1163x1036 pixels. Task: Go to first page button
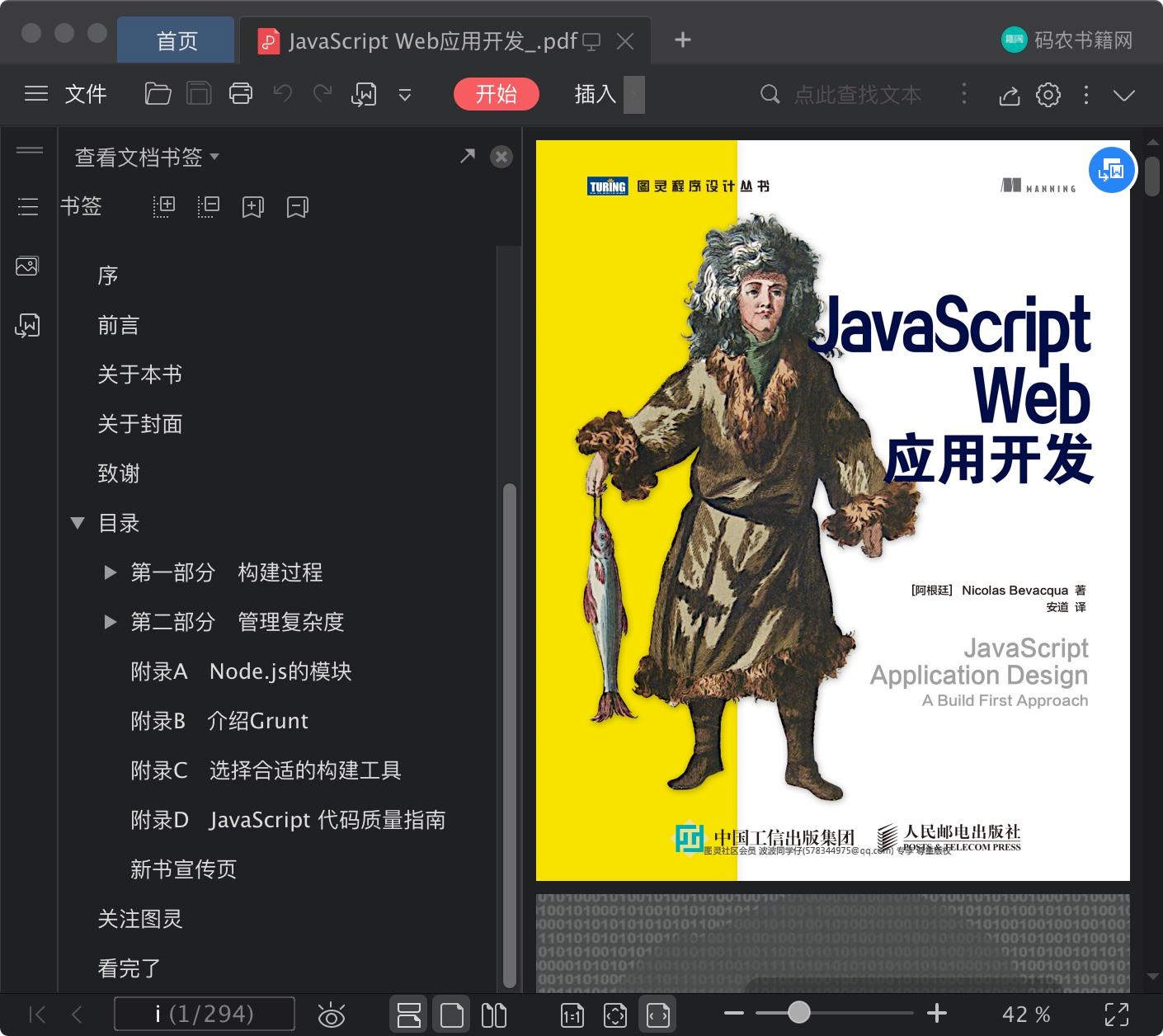[37, 1015]
